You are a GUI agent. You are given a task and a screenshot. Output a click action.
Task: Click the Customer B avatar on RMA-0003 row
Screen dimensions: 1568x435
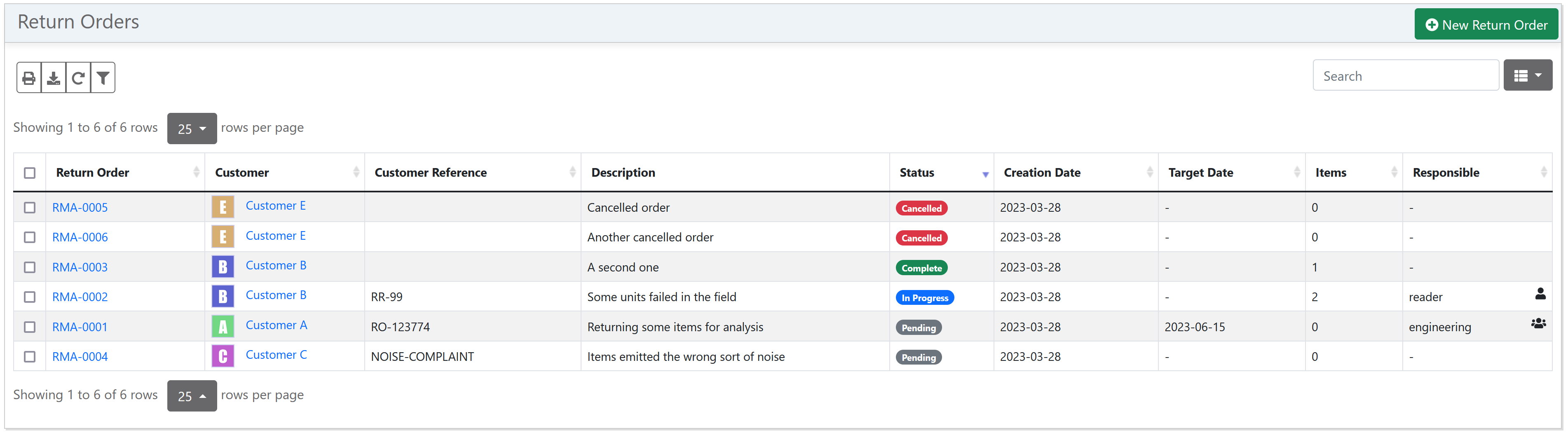tap(223, 267)
